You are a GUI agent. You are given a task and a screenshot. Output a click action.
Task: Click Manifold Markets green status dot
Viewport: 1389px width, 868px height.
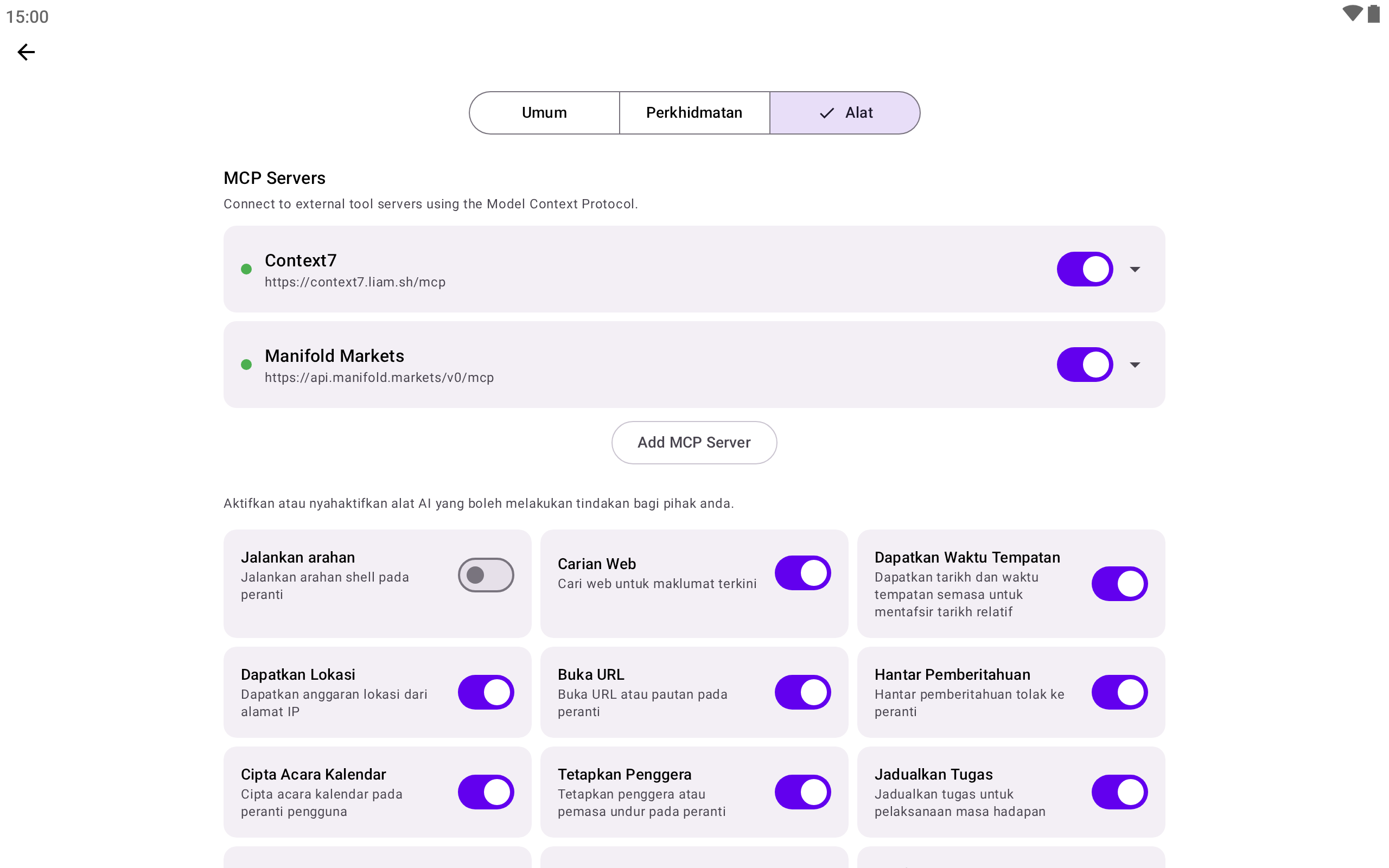point(246,365)
